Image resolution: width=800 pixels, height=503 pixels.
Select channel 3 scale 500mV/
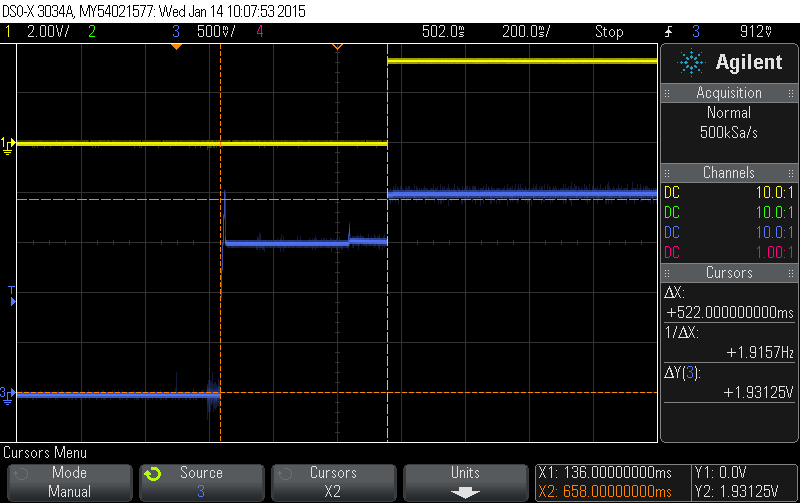pos(216,32)
